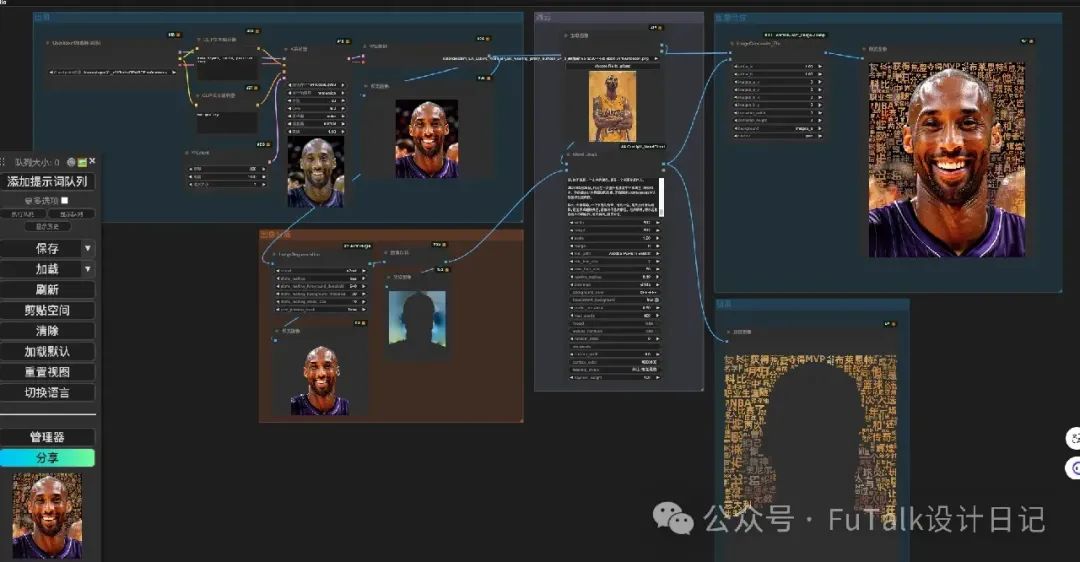Click the scrollbar of the word cloud text box

(x=661, y=197)
